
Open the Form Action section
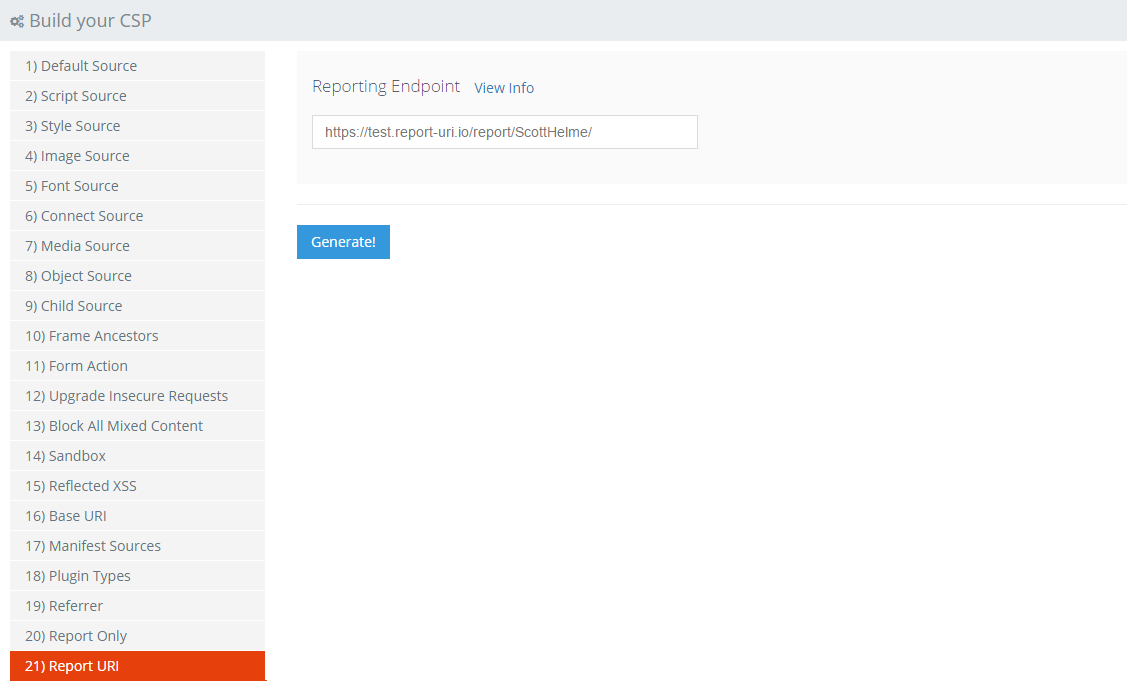pos(137,366)
